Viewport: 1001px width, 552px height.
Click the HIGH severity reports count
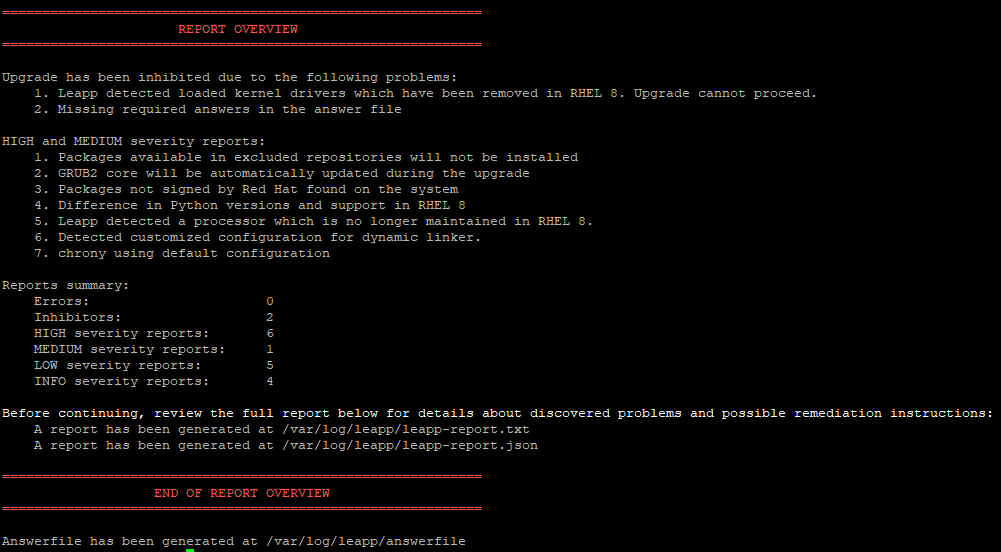(270, 333)
